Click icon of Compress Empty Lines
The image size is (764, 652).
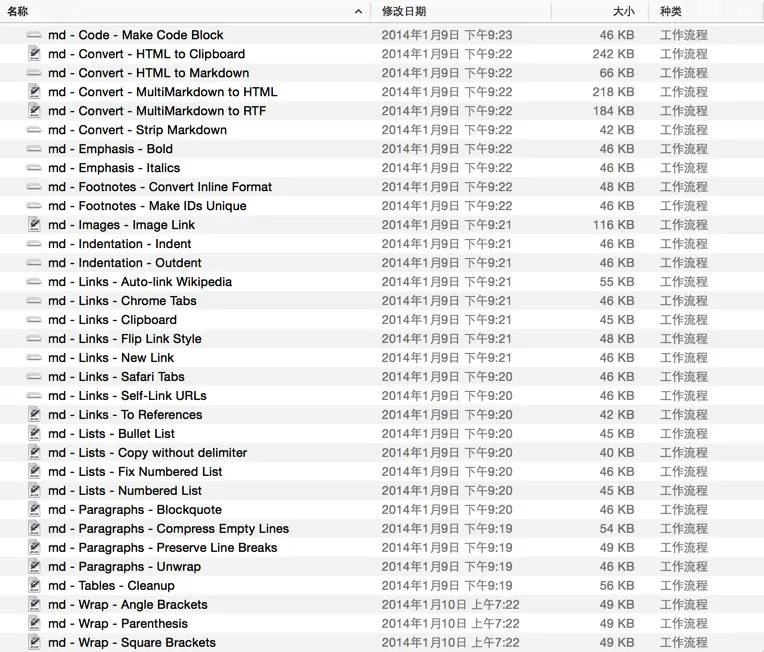click(x=34, y=529)
